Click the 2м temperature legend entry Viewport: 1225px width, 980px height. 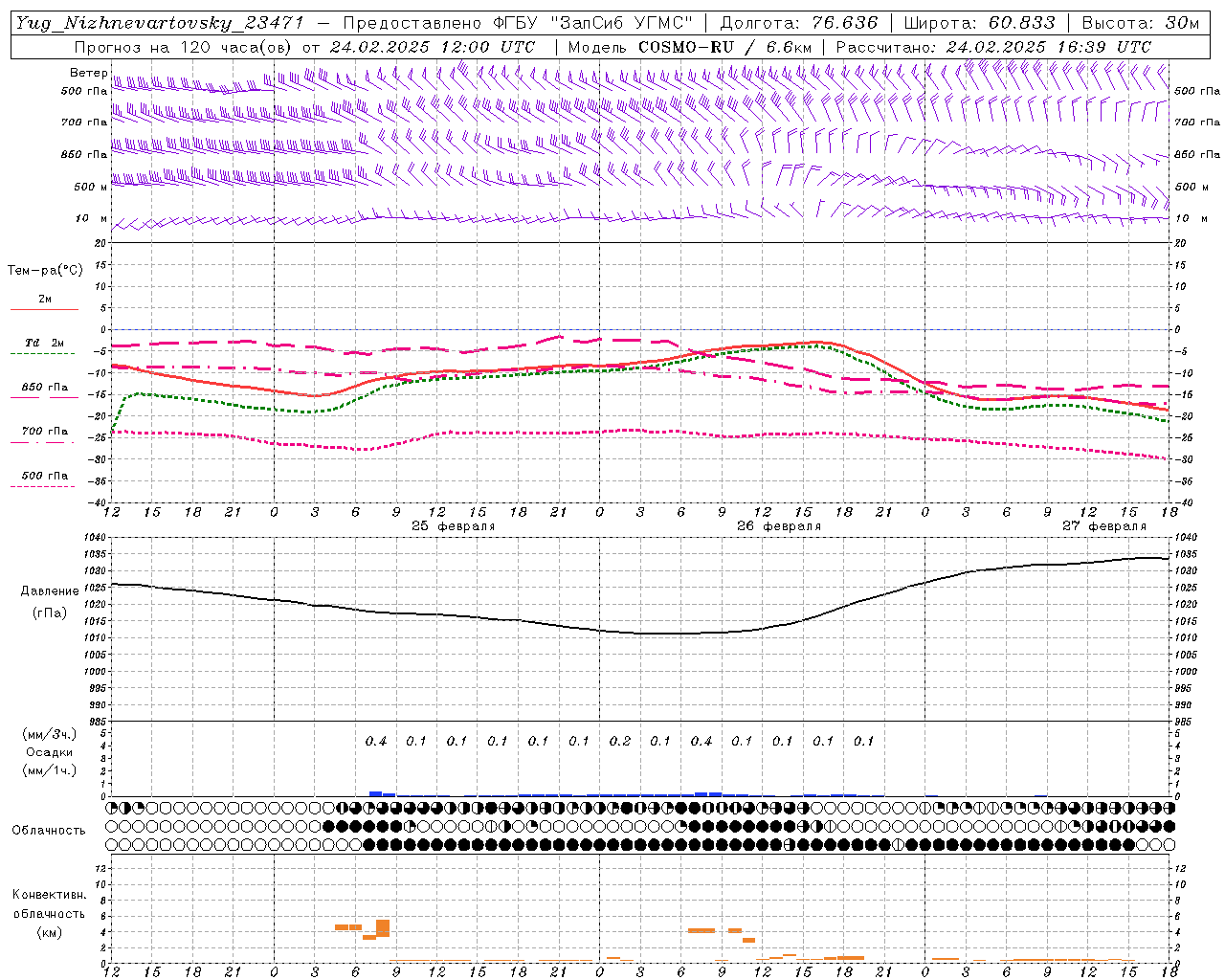45,299
